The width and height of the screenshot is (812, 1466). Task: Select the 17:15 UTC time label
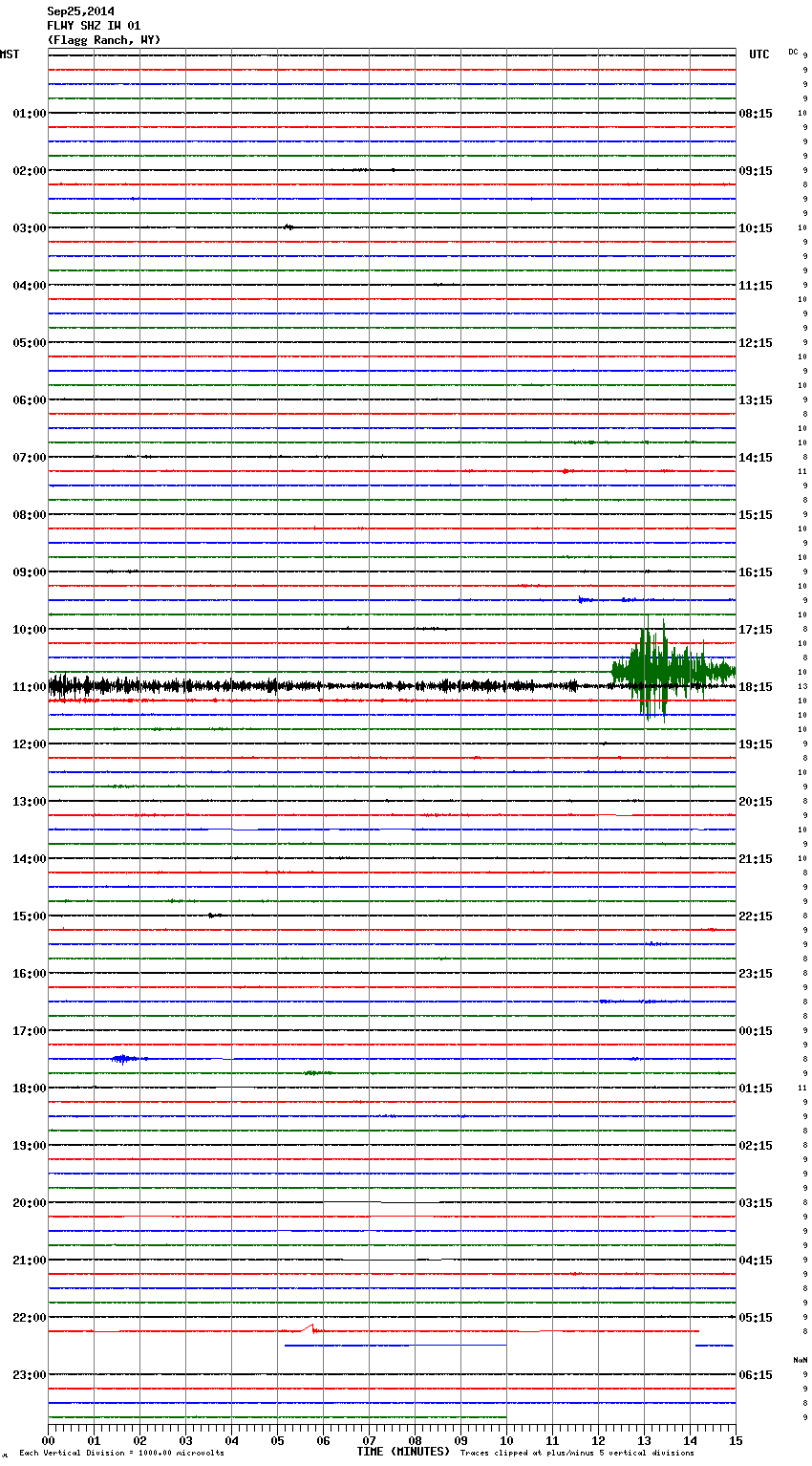756,630
